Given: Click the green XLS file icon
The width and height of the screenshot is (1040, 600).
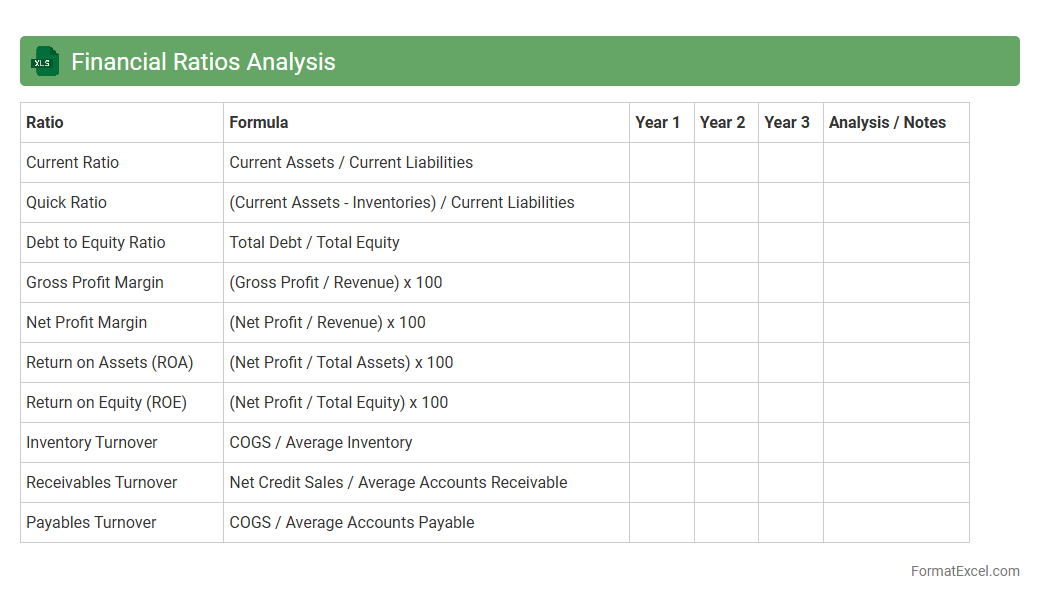Looking at the screenshot, I should (x=45, y=61).
